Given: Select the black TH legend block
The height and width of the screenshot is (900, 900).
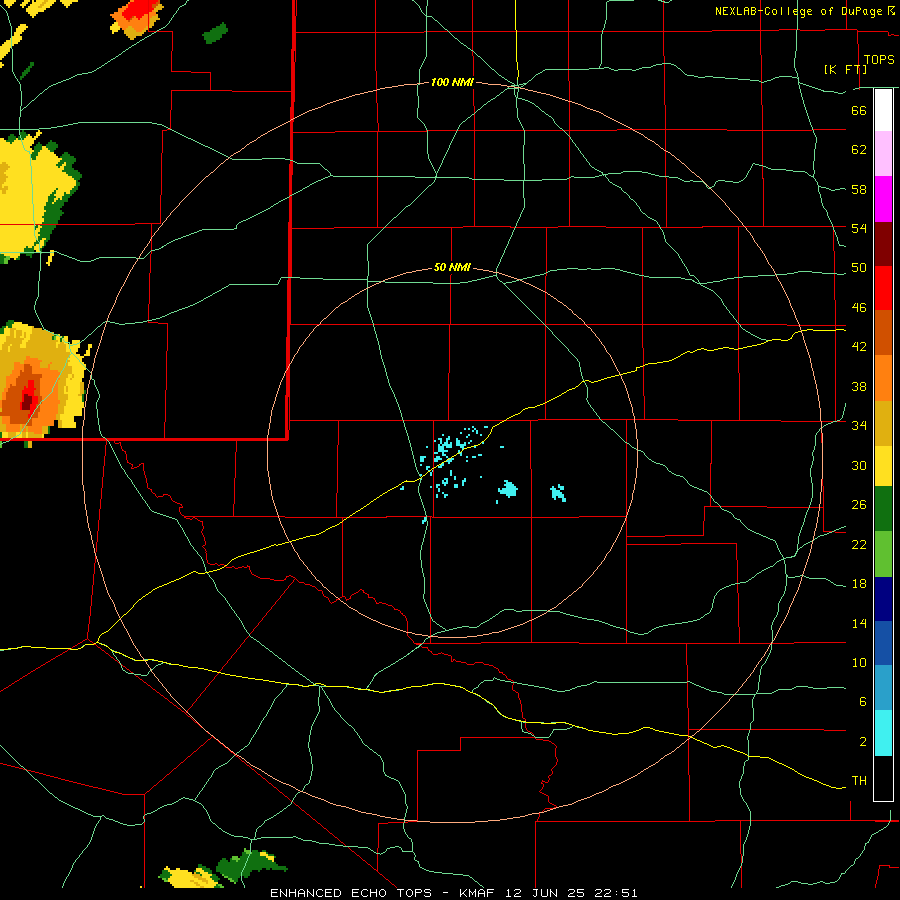Looking at the screenshot, I should point(883,778).
